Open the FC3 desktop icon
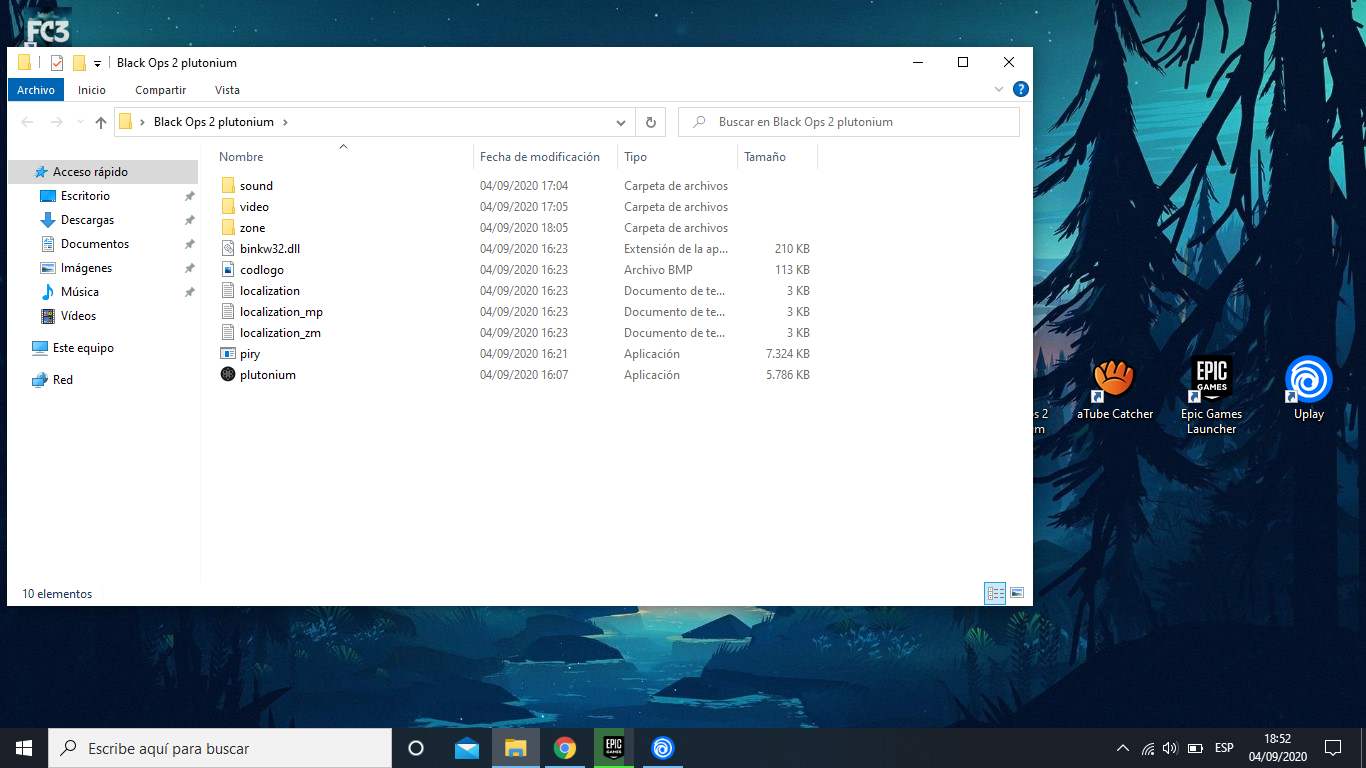 click(x=46, y=30)
